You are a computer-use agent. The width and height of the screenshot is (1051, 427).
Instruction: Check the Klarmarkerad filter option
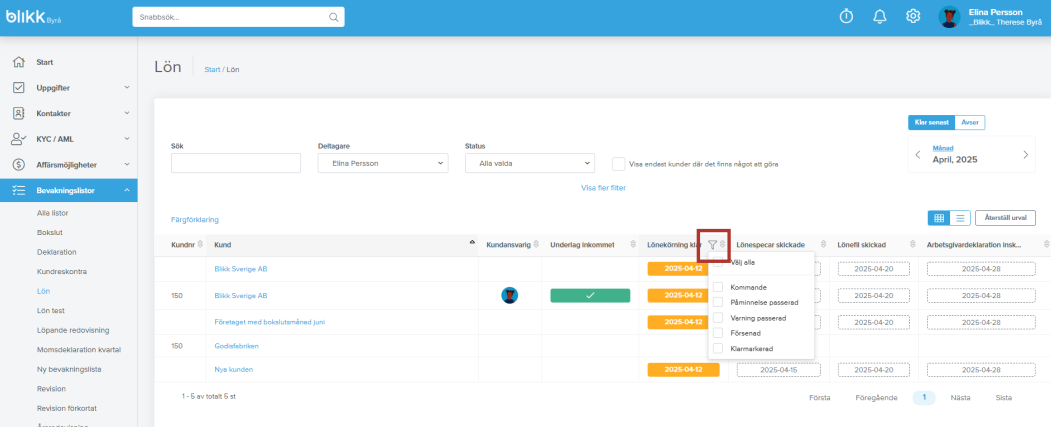718,349
